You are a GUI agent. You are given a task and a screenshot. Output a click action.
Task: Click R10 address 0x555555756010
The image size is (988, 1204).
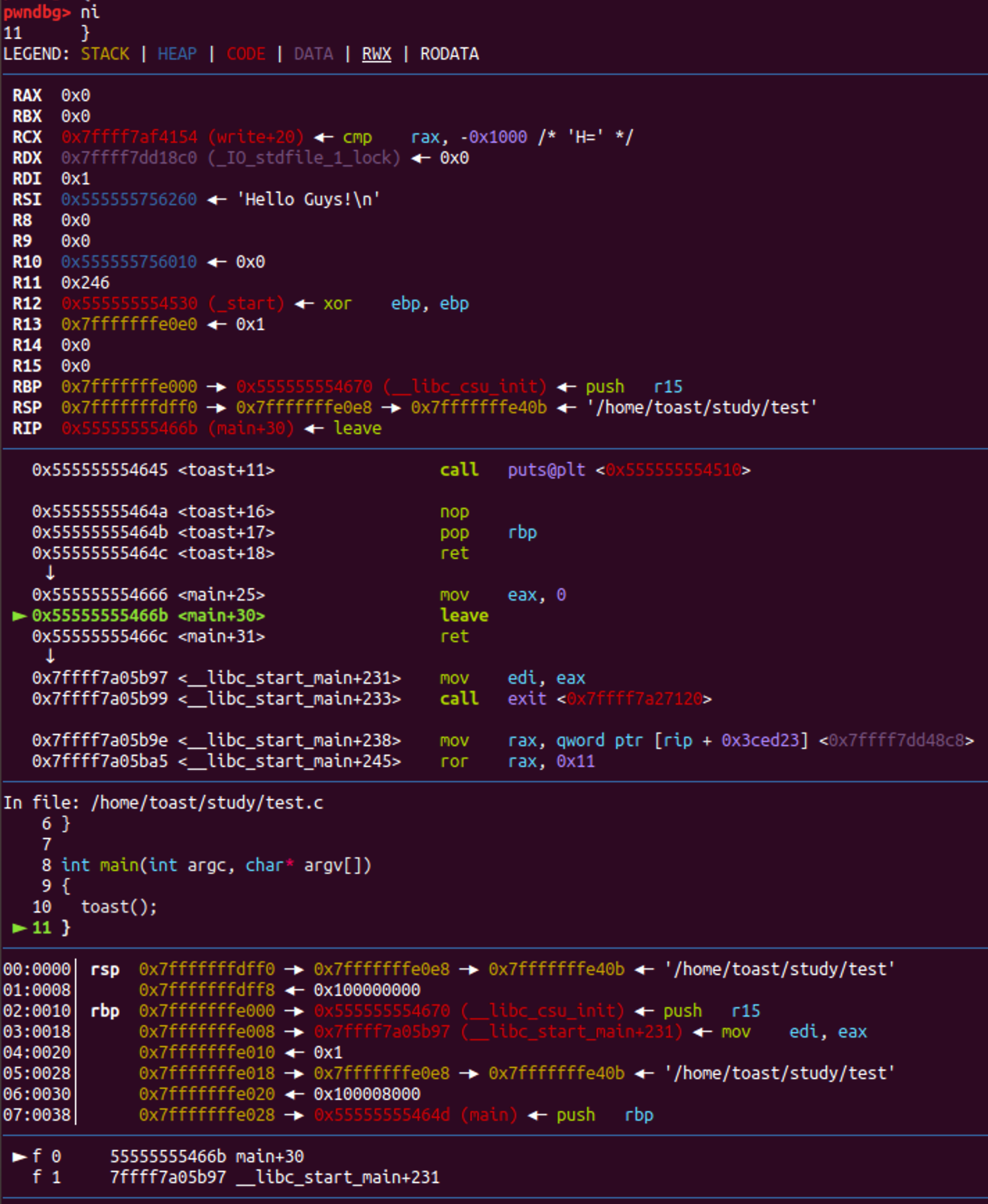129,261
